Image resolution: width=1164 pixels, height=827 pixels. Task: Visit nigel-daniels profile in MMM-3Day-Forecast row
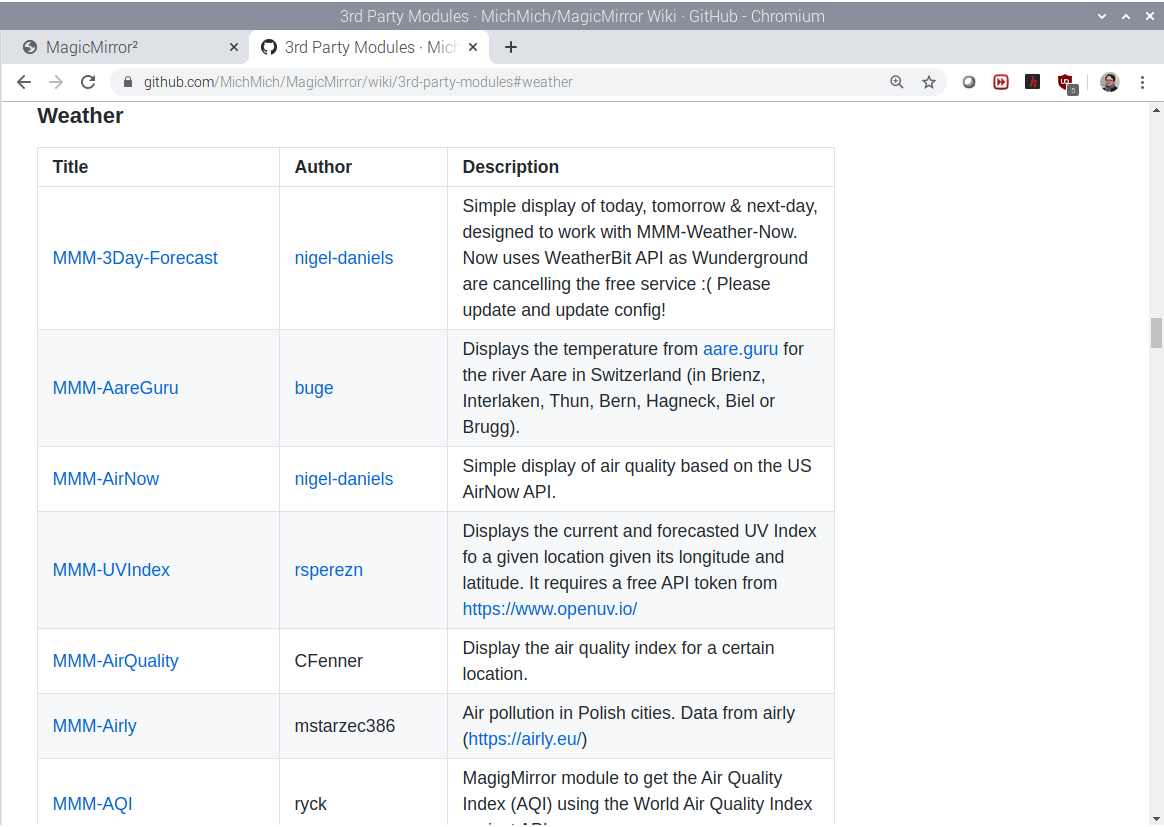coord(344,258)
